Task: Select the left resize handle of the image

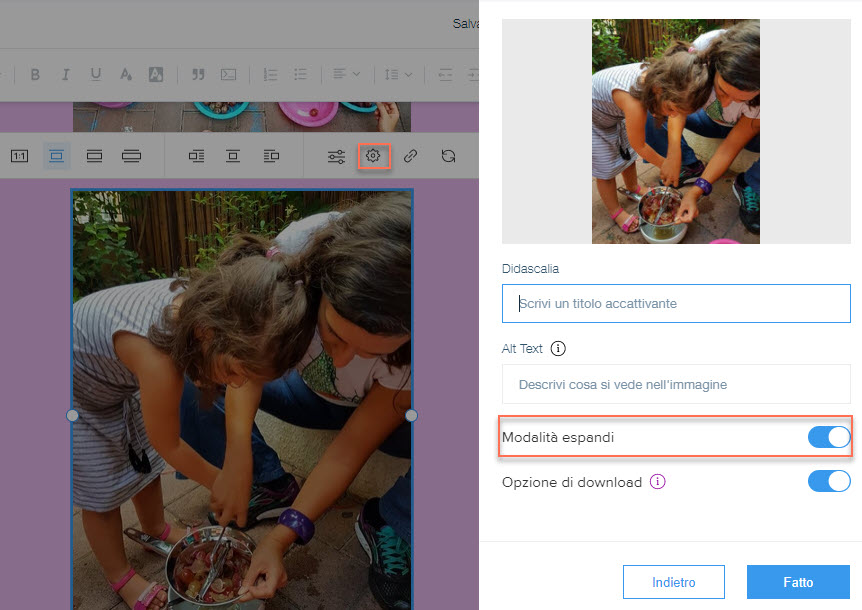Action: tap(72, 415)
